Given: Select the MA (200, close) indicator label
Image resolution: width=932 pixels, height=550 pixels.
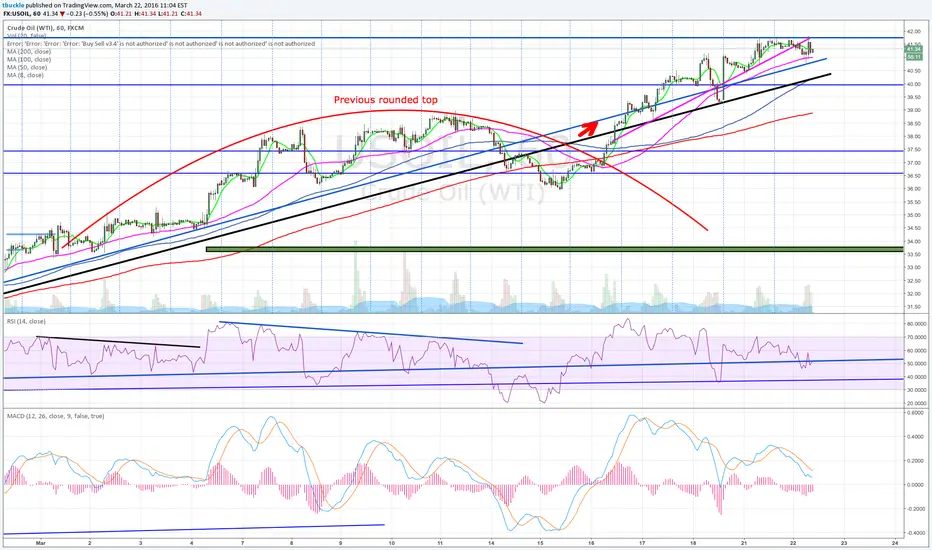Looking at the screenshot, I should click(29, 52).
